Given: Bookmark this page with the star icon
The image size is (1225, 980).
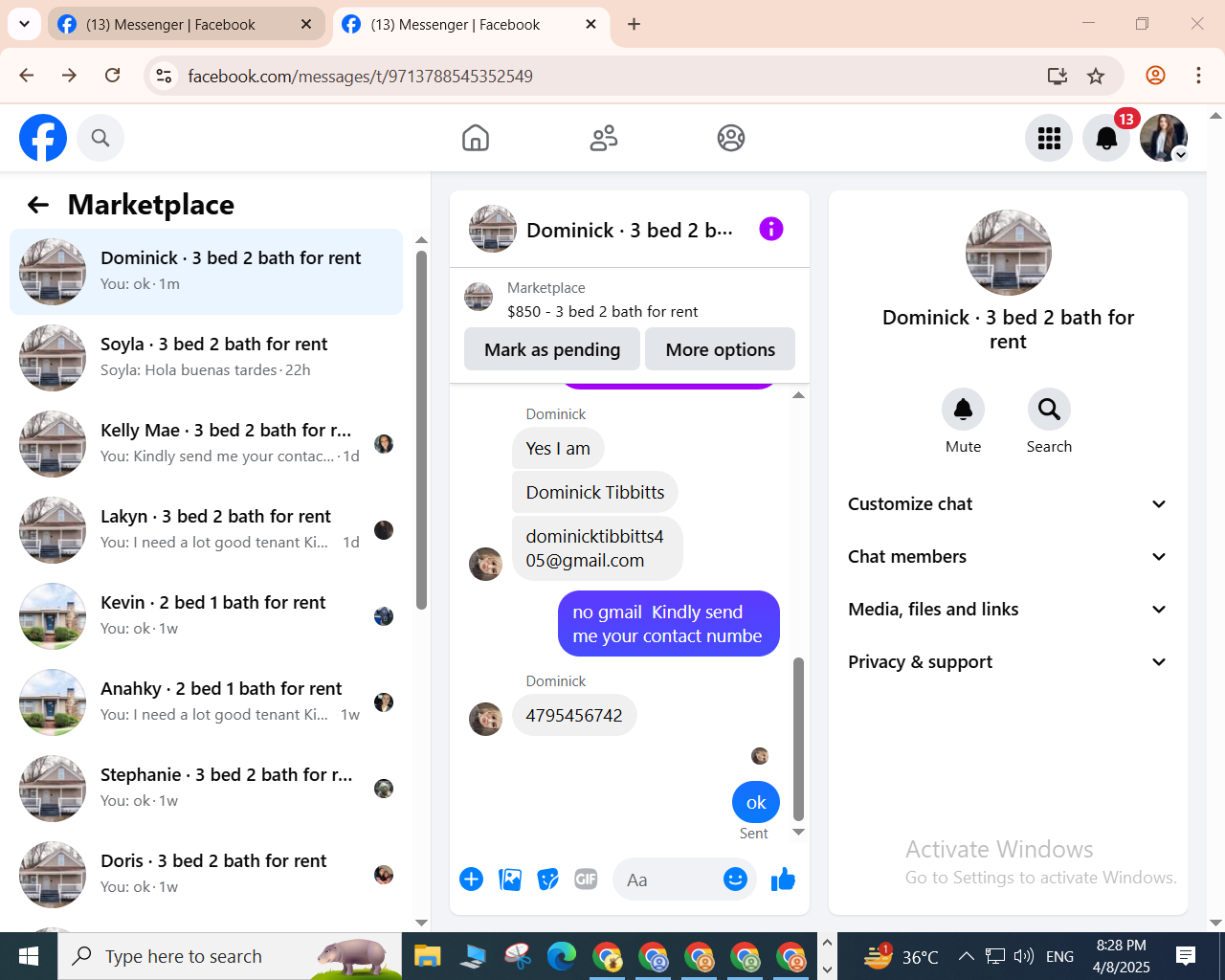Looking at the screenshot, I should (x=1096, y=76).
